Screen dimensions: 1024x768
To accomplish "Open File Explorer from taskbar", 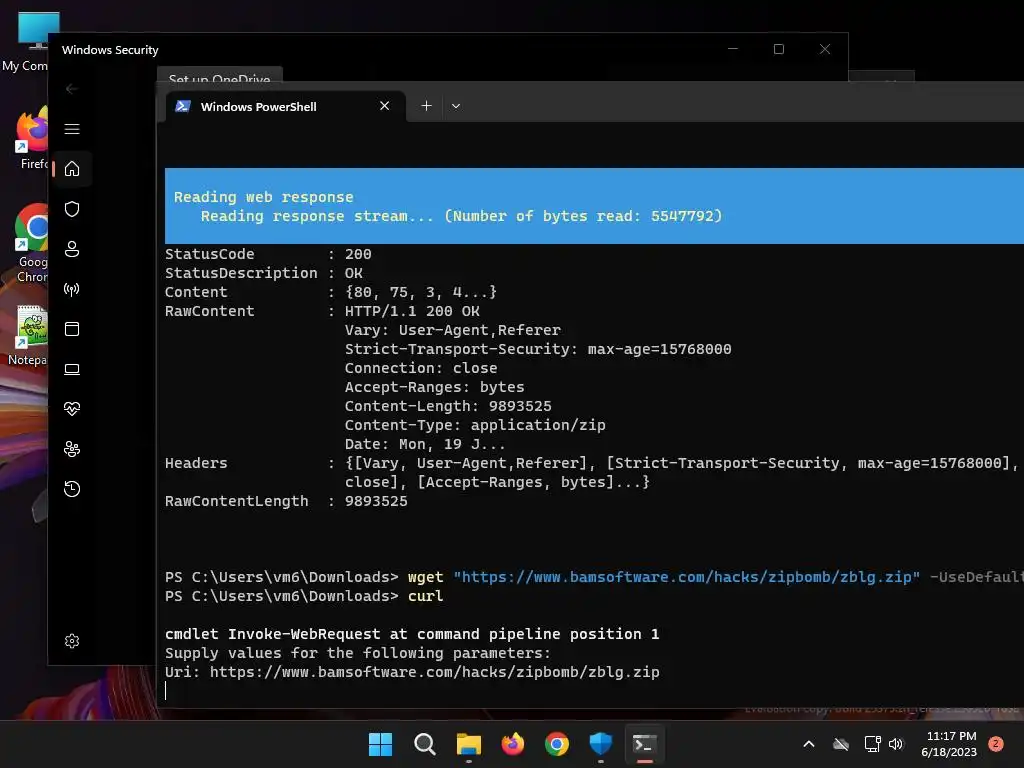I will [468, 744].
